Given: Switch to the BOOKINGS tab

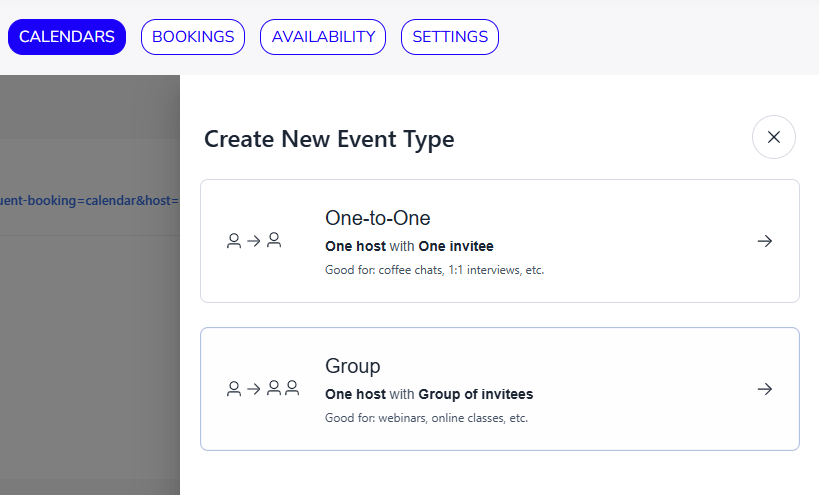Looking at the screenshot, I should 193,37.
